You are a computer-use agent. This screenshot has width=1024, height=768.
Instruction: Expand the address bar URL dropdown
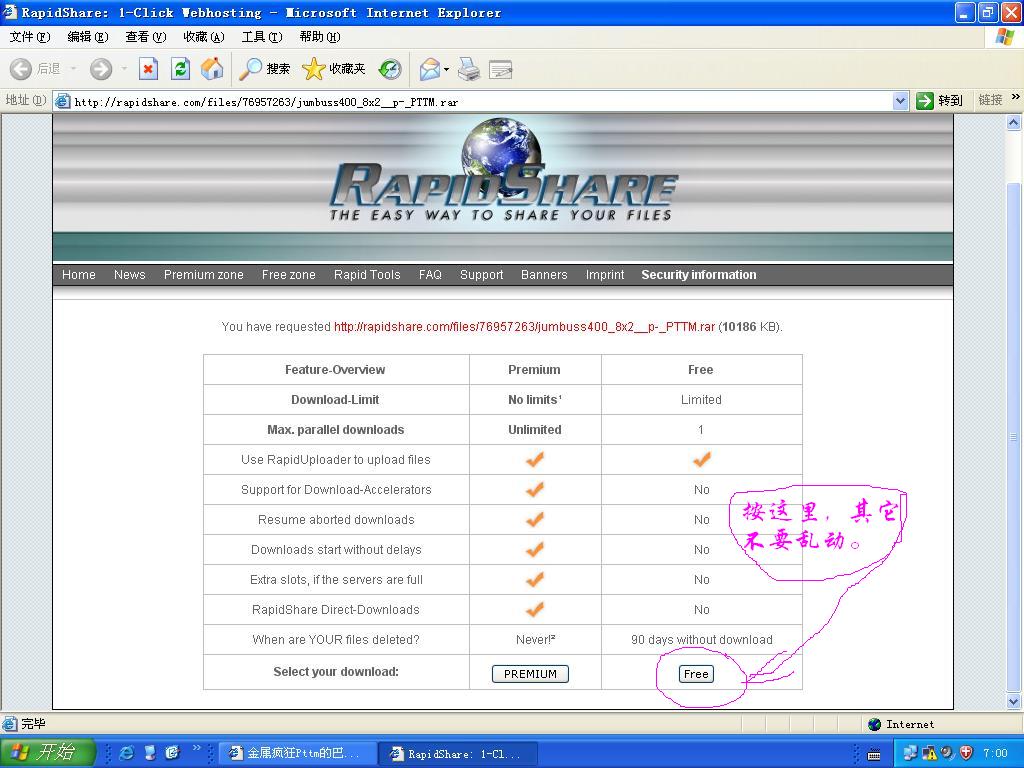tap(900, 100)
